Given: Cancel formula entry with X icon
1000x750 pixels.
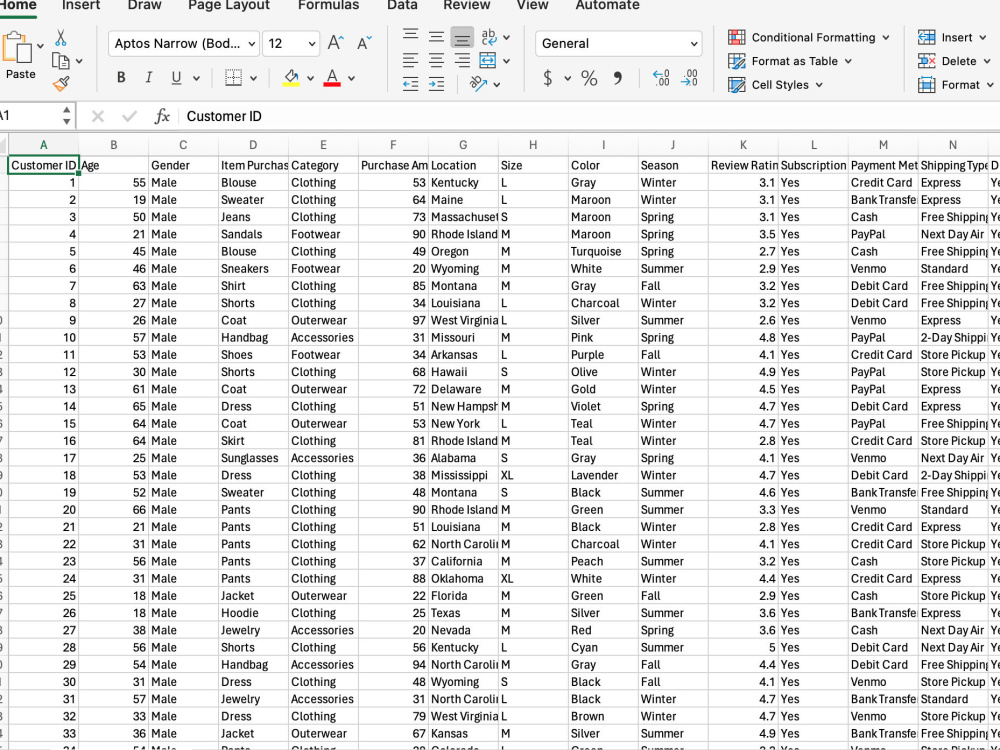Looking at the screenshot, I should coord(98,116).
